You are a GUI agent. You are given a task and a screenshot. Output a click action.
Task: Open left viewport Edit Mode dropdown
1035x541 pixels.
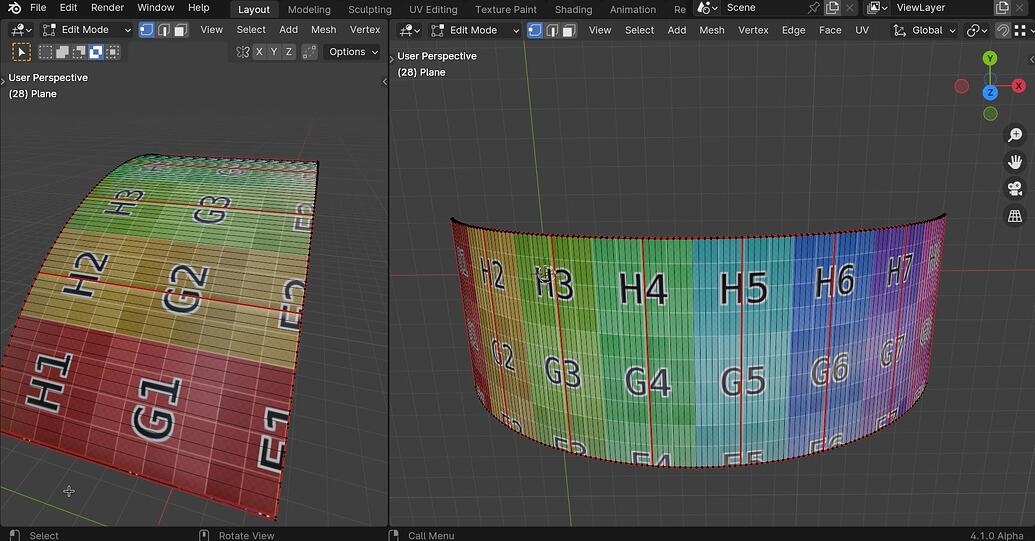point(86,30)
